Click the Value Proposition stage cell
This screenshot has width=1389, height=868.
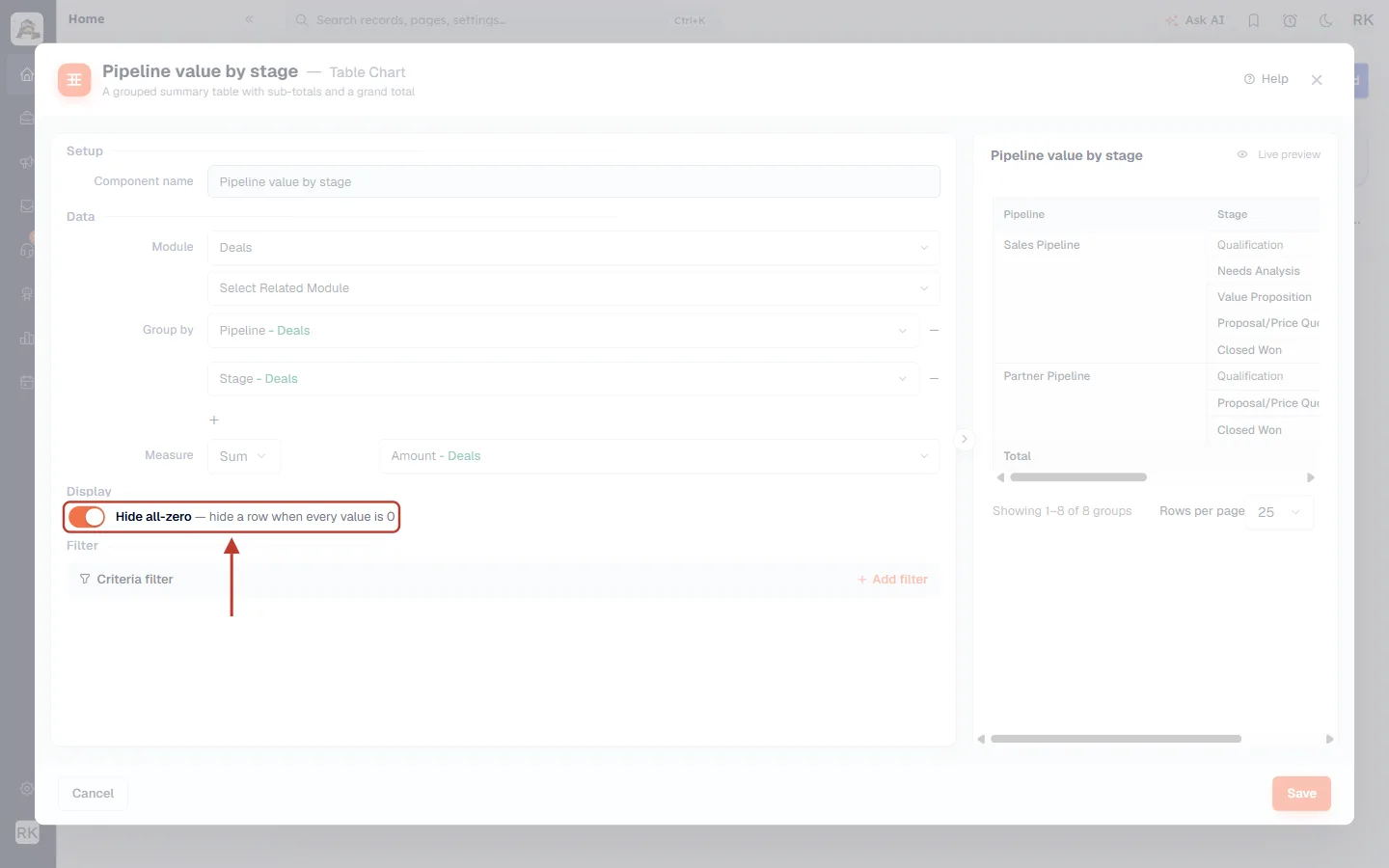tap(1264, 297)
